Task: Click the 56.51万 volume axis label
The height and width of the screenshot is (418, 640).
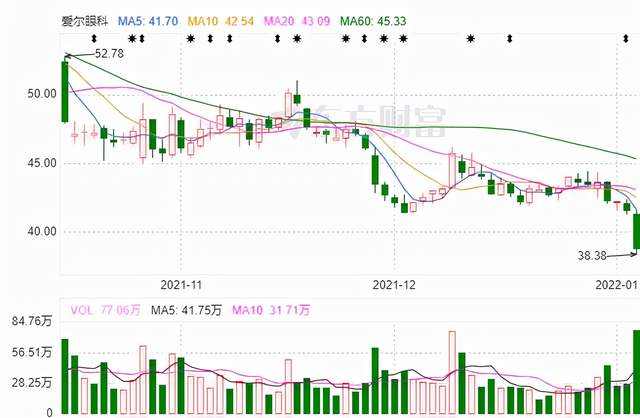Action: 32,352
